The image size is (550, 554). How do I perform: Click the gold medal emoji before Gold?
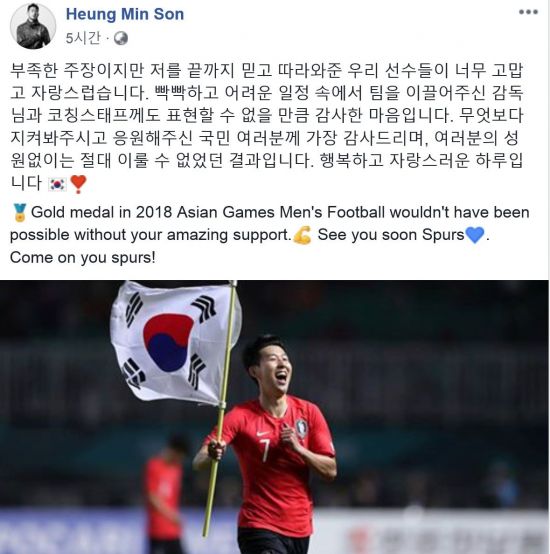[19, 213]
